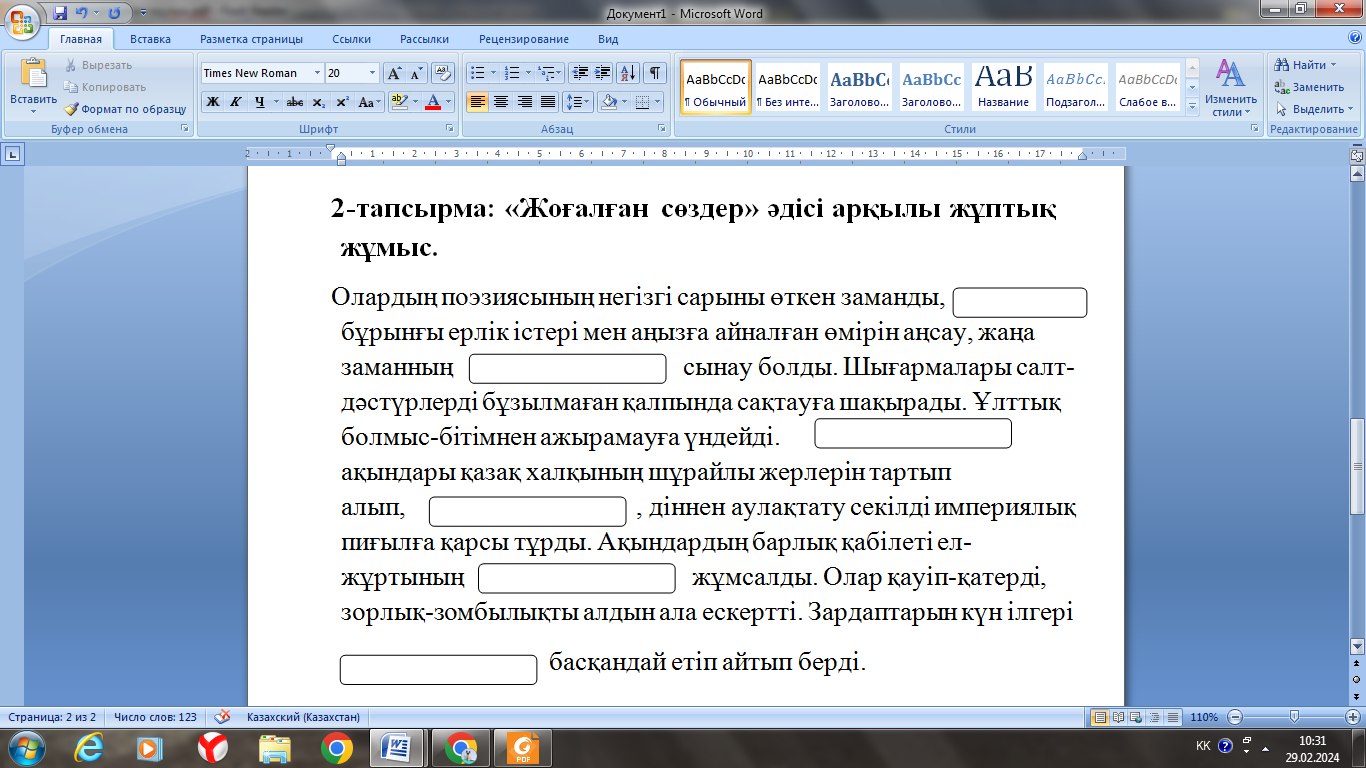Clear formatting with the eraser icon
Viewport: 1366px width, 768px height.
pyautogui.click(x=444, y=73)
